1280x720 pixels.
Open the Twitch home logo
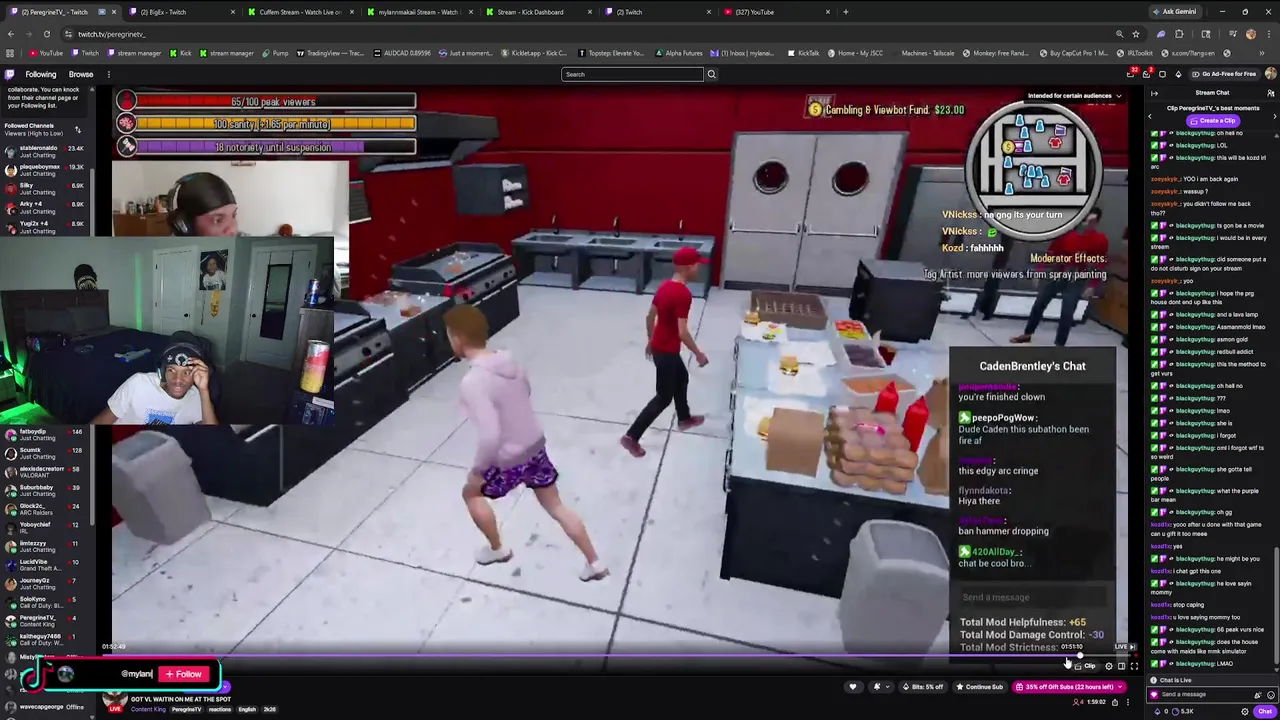click(10, 74)
